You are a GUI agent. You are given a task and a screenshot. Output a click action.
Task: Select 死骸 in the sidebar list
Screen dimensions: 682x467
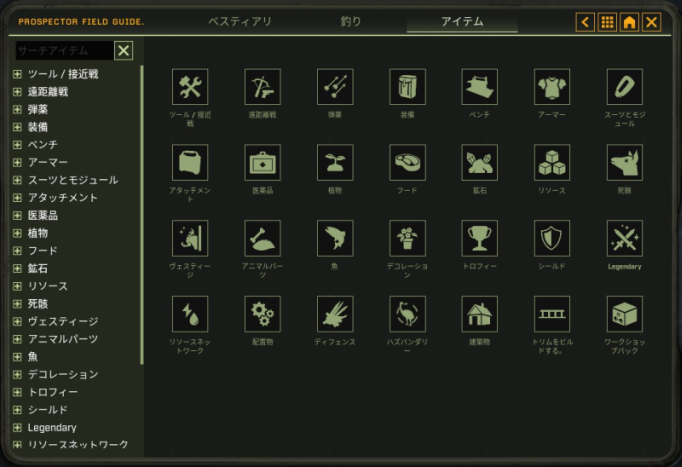point(38,304)
